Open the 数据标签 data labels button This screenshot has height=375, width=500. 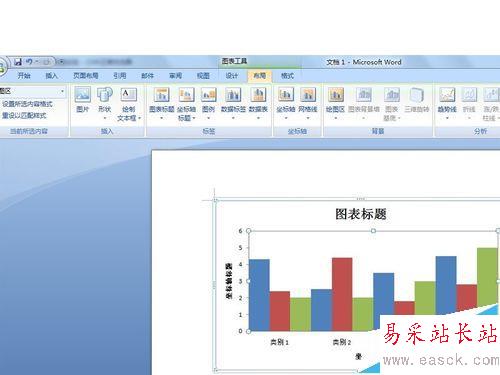pyautogui.click(x=233, y=103)
